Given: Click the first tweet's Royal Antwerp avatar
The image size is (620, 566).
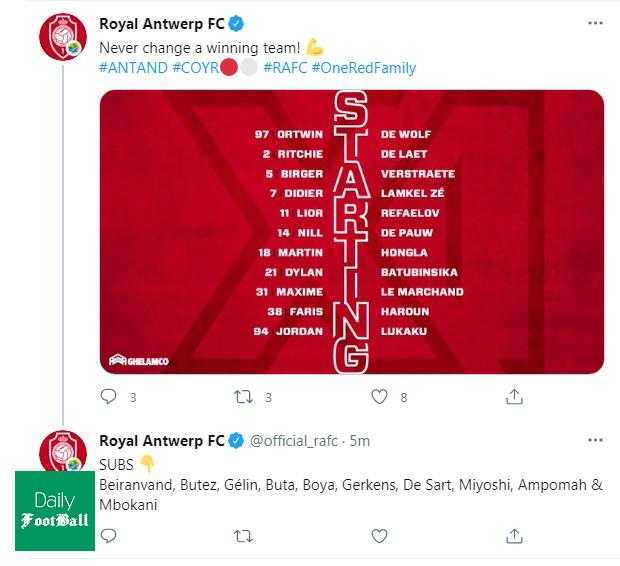Looking at the screenshot, I should tap(63, 37).
